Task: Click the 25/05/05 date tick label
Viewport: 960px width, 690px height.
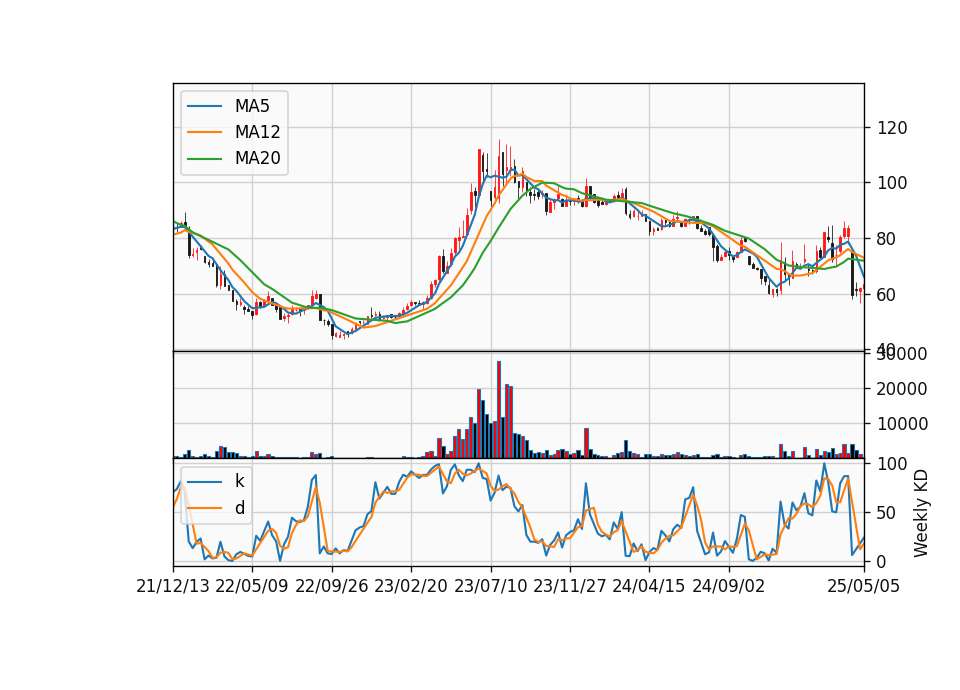Action: tap(864, 587)
